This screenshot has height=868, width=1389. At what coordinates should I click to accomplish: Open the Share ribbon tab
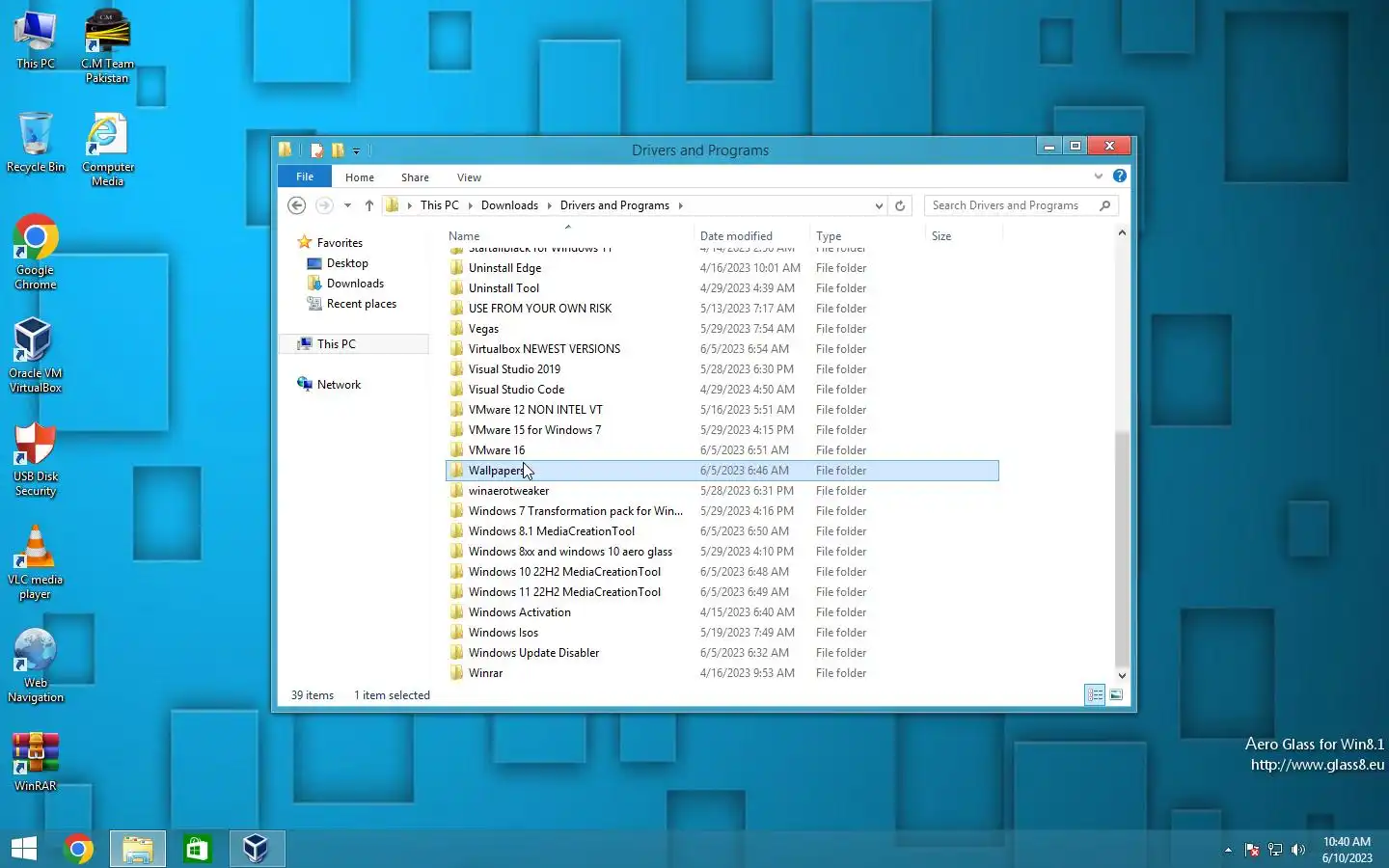[x=416, y=177]
